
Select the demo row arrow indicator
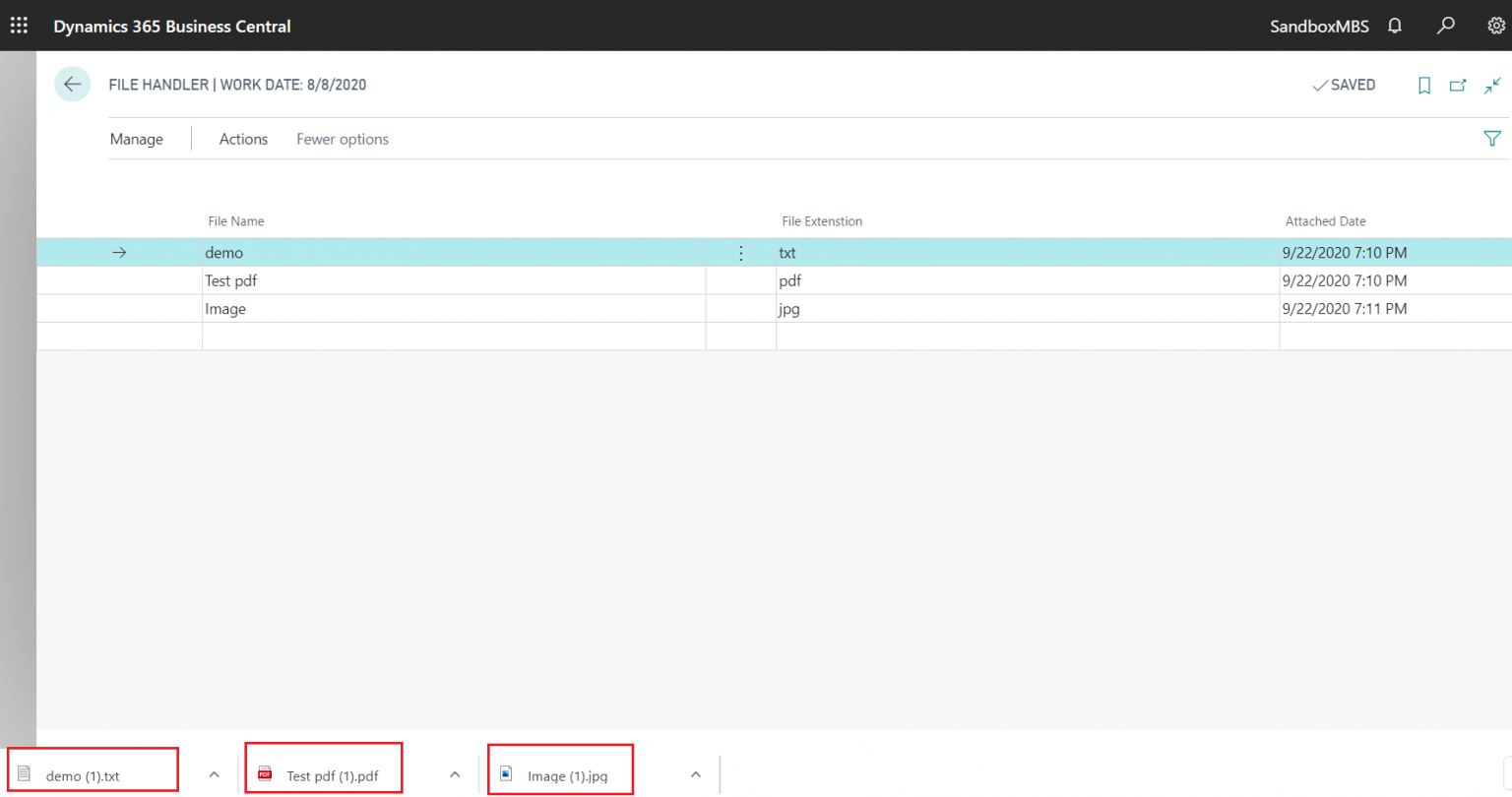[x=119, y=252]
